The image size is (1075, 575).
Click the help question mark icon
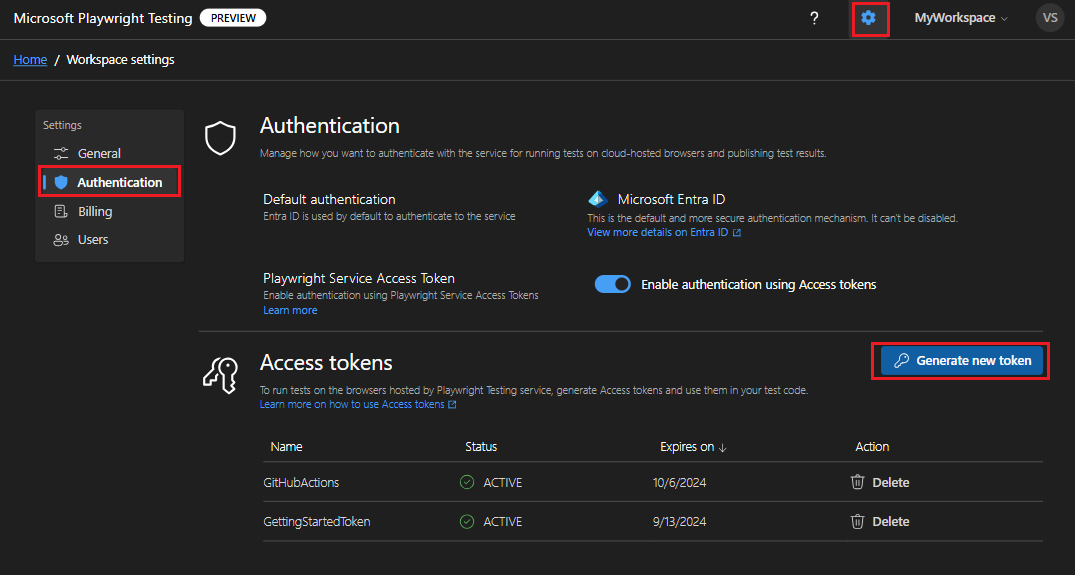pyautogui.click(x=814, y=18)
